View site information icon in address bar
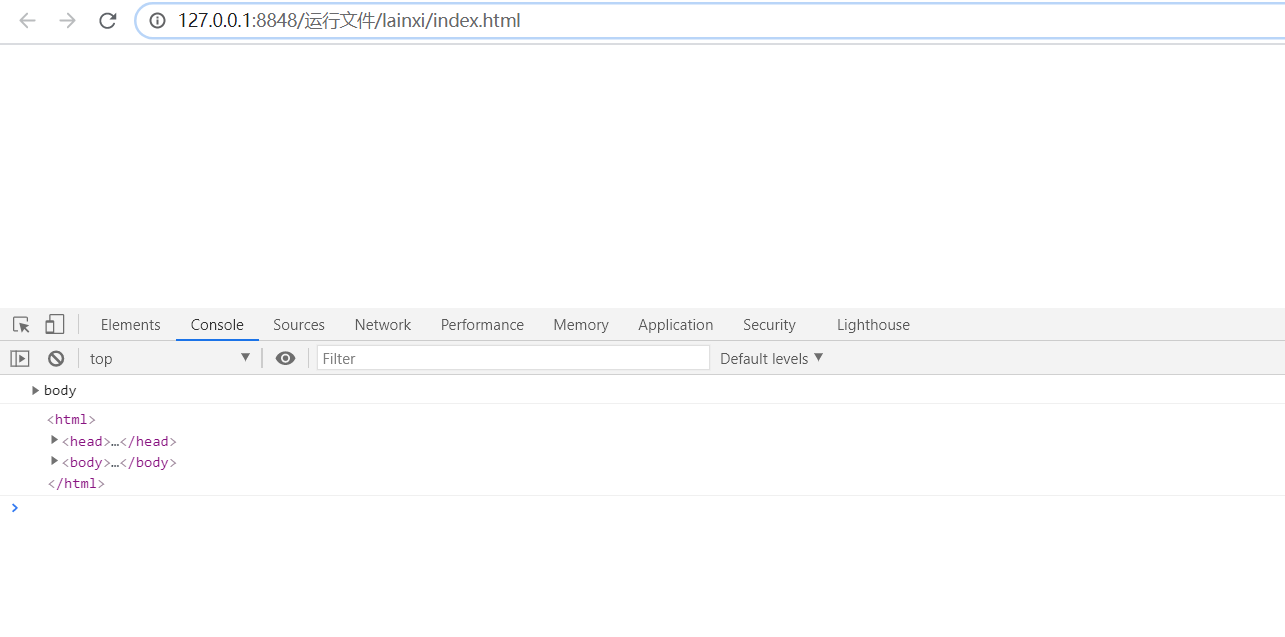 pos(157,20)
